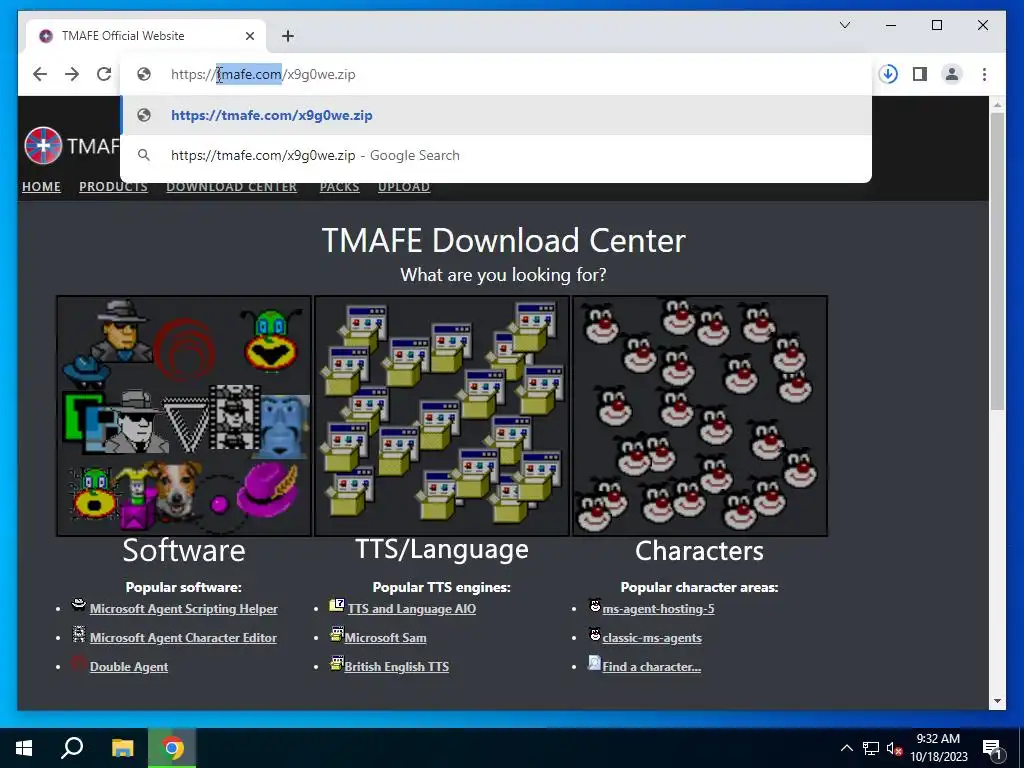Image resolution: width=1024 pixels, height=768 pixels.
Task: Show hidden system tray icons
Action: (846, 748)
